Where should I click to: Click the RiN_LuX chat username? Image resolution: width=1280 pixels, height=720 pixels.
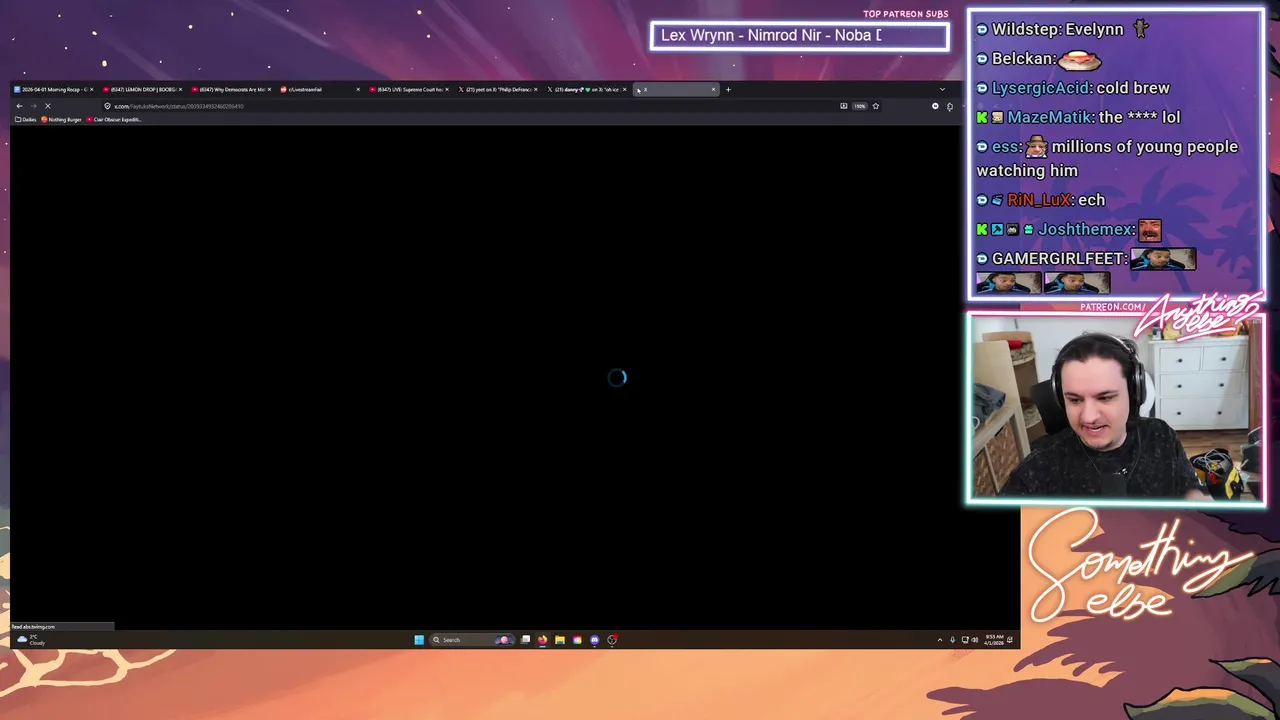pos(1040,200)
